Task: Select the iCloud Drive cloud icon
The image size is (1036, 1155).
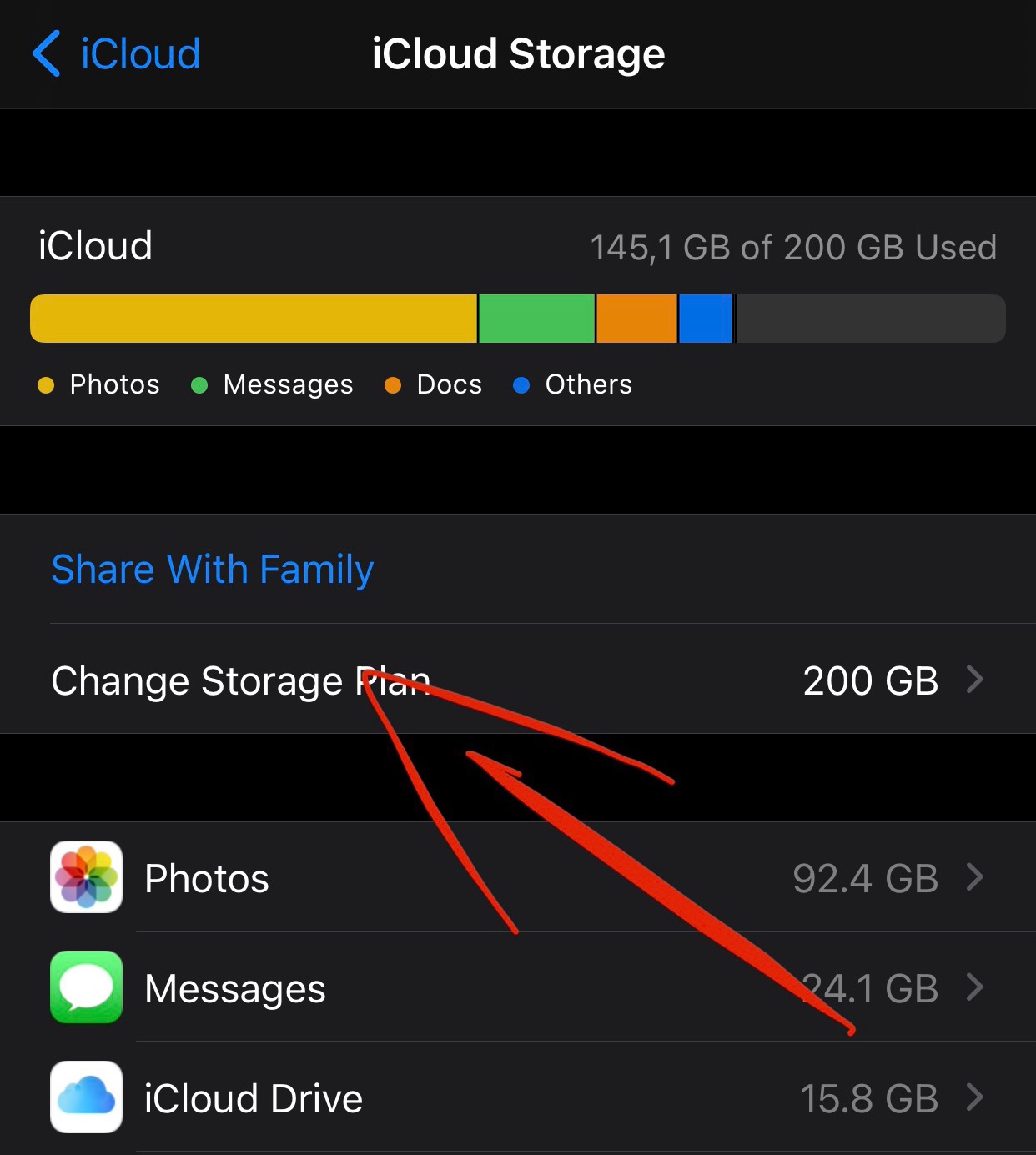Action: pyautogui.click(x=87, y=1097)
